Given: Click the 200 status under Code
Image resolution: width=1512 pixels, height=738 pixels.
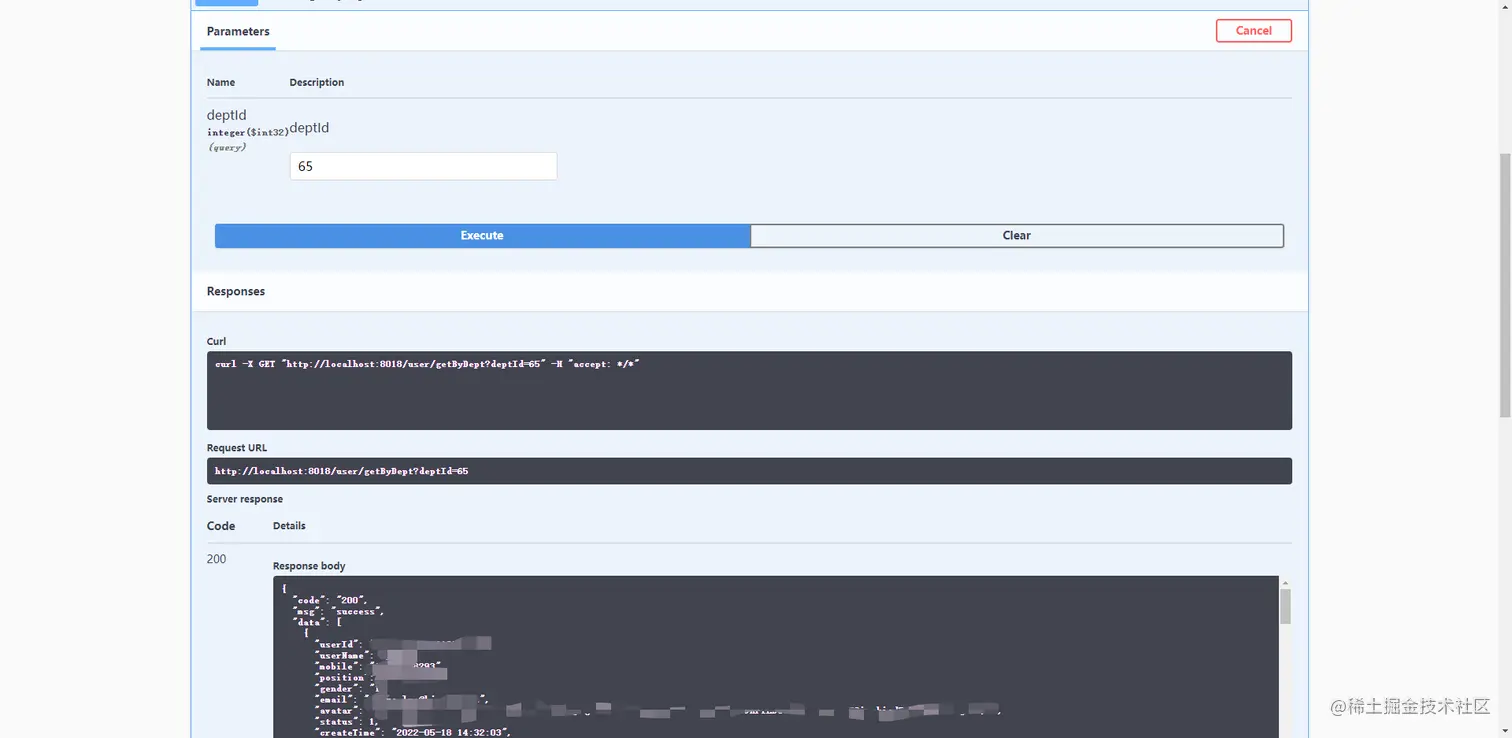Looking at the screenshot, I should (217, 559).
